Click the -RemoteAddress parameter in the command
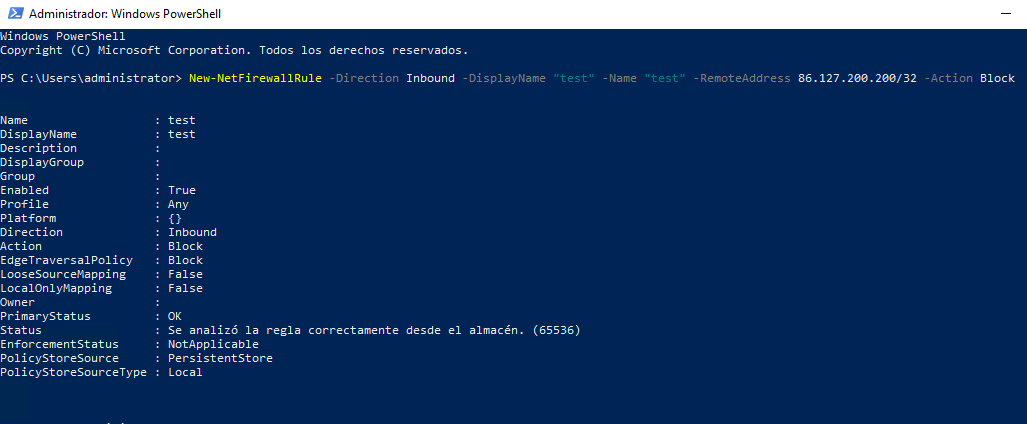This screenshot has height=424, width=1027. (741, 78)
